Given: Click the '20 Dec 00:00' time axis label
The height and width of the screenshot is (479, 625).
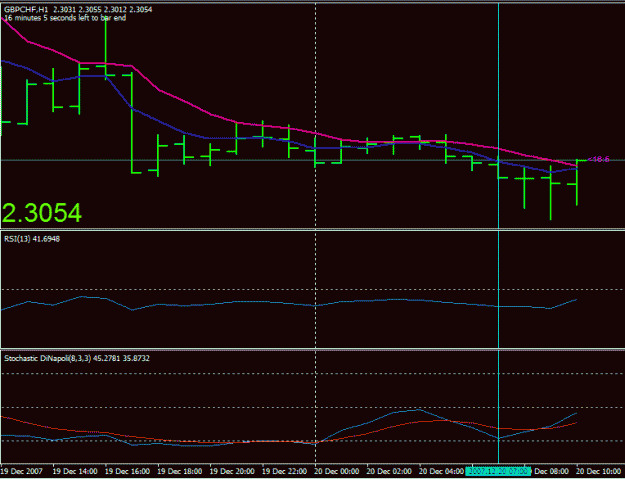Looking at the screenshot, I should coord(338,471).
